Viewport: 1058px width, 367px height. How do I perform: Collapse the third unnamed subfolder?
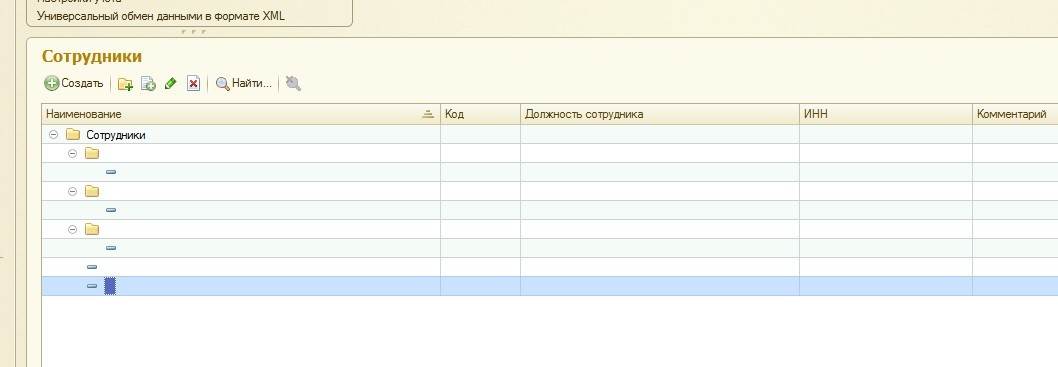(x=73, y=229)
